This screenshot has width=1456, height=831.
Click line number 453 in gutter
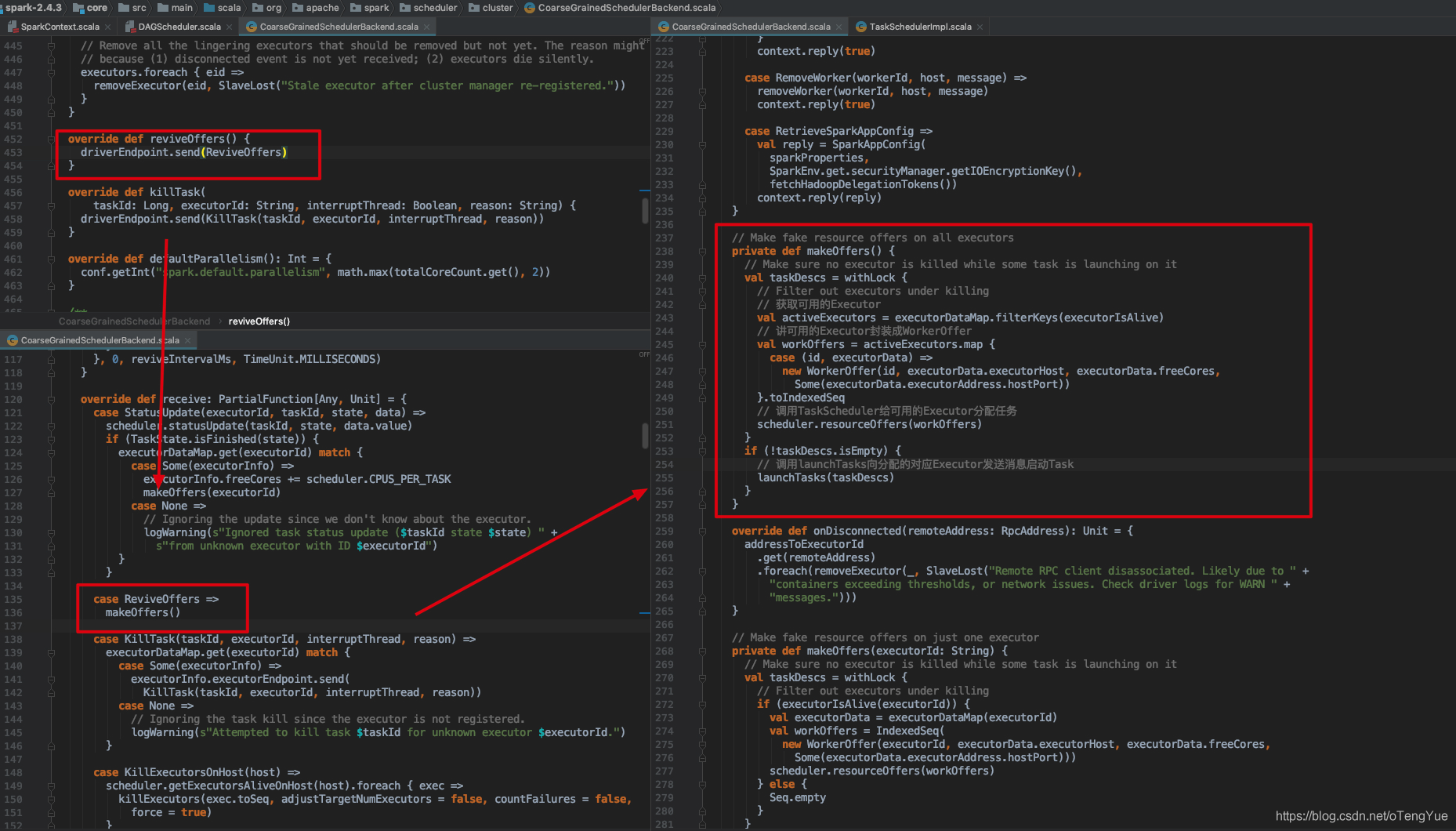click(x=13, y=153)
